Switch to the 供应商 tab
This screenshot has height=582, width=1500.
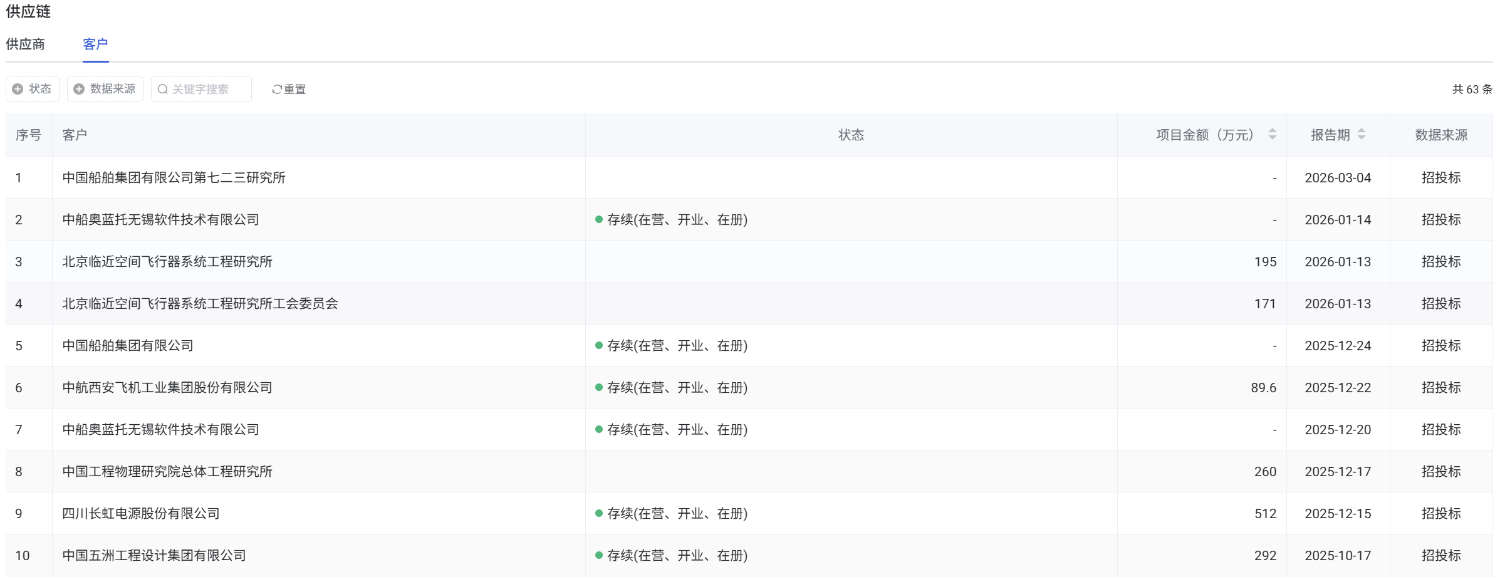[x=25, y=44]
